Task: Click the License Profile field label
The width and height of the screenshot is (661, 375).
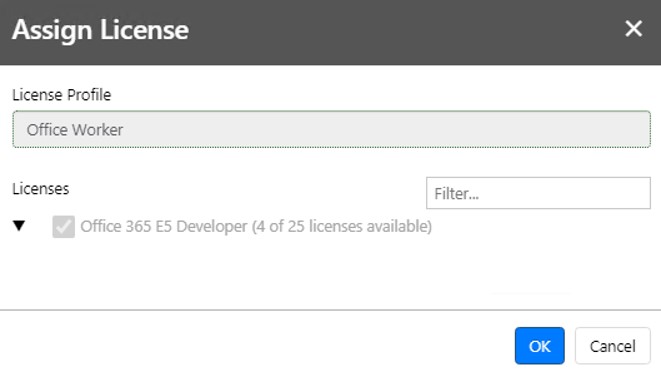Action: 62,95
